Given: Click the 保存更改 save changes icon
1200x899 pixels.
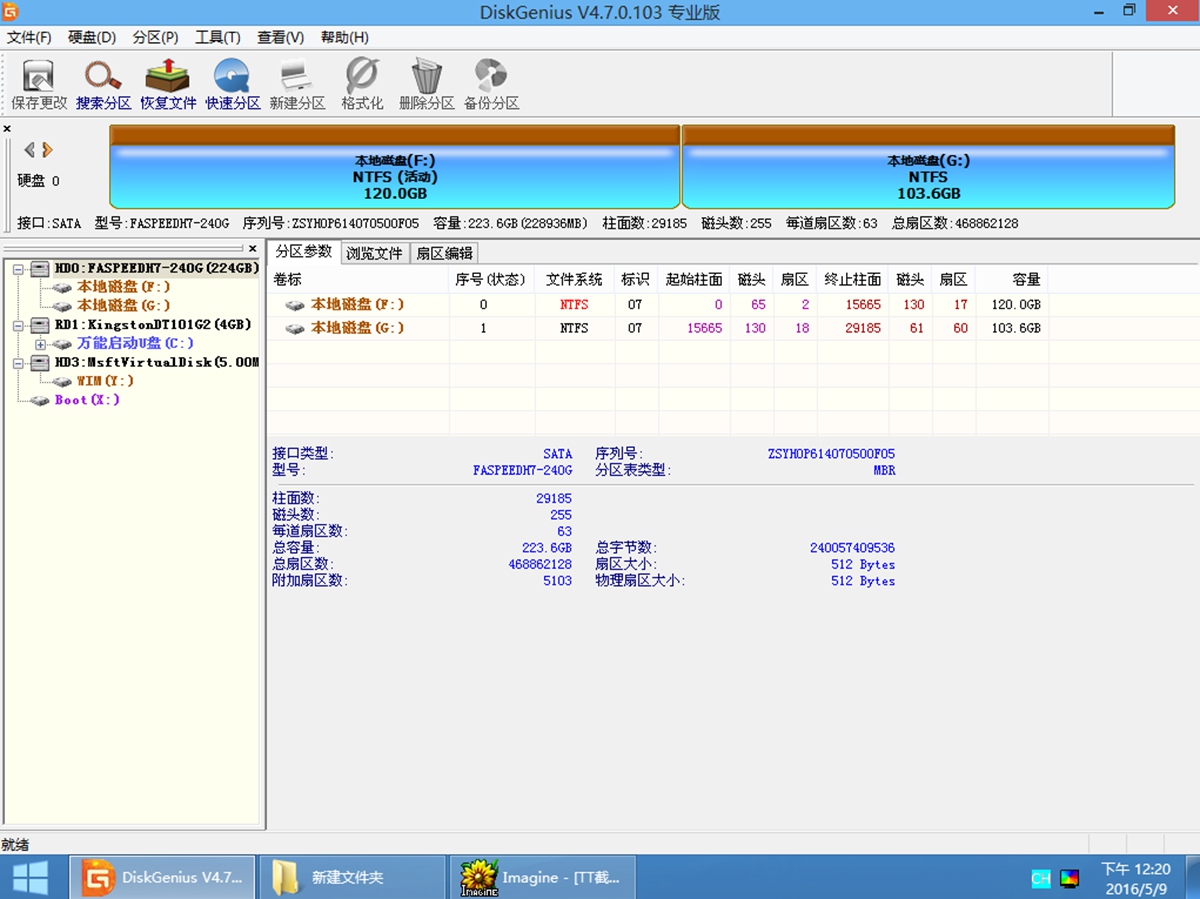Looking at the screenshot, I should point(37,82).
